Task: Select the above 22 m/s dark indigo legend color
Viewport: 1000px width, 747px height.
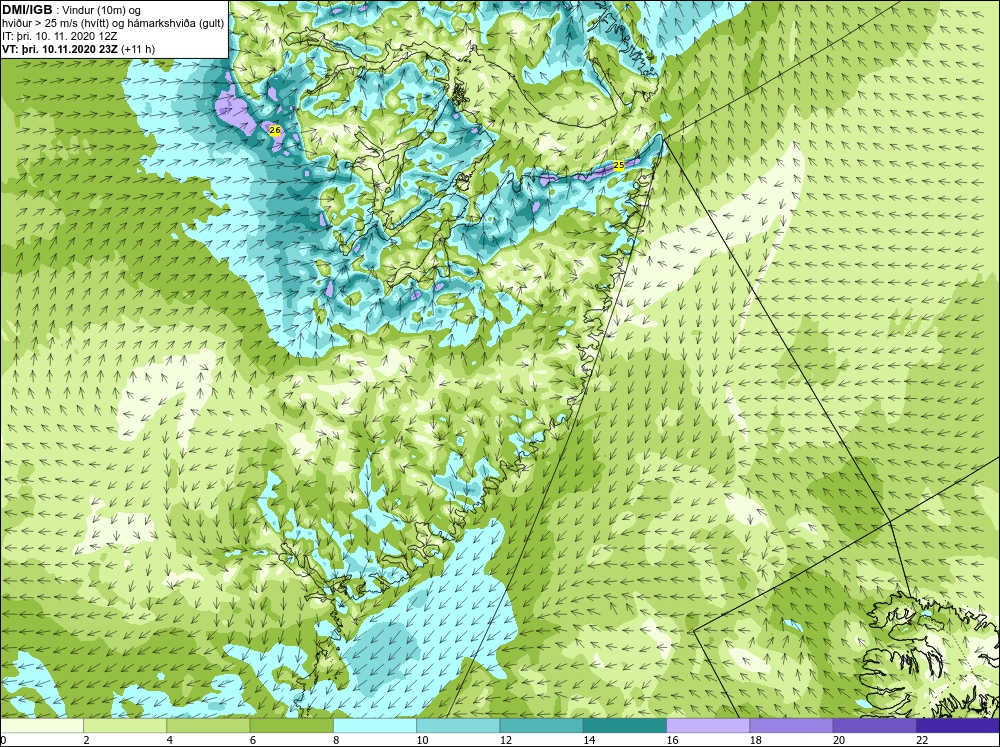Action: pyautogui.click(x=958, y=726)
